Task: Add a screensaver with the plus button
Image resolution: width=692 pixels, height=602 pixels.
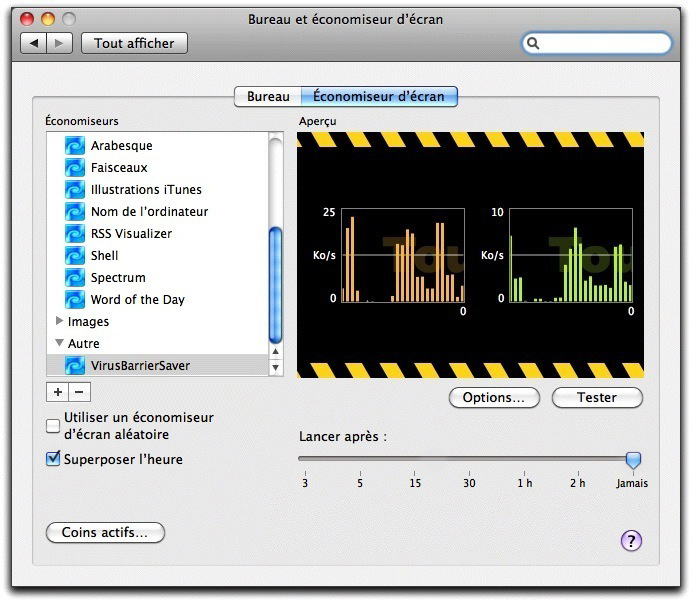Action: [x=57, y=392]
